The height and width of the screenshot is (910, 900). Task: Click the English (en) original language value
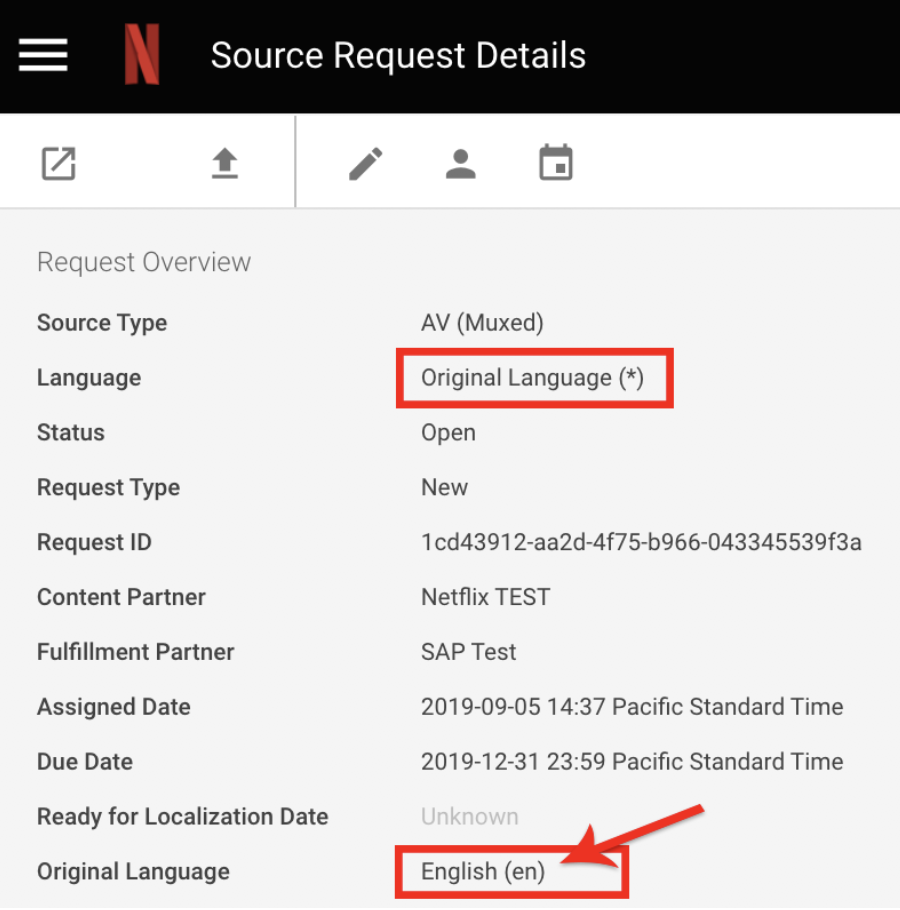tap(483, 872)
